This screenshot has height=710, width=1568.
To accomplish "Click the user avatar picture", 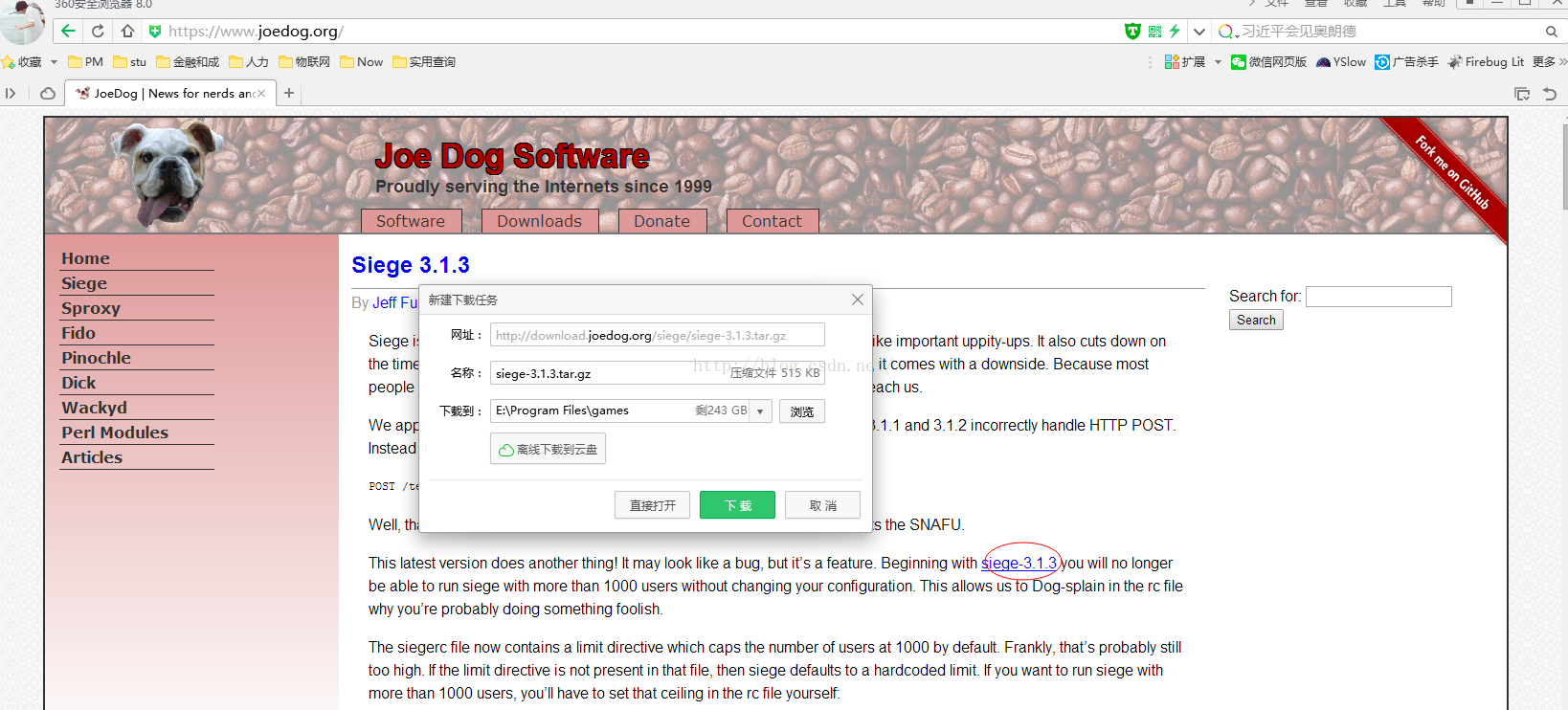I will point(21,21).
